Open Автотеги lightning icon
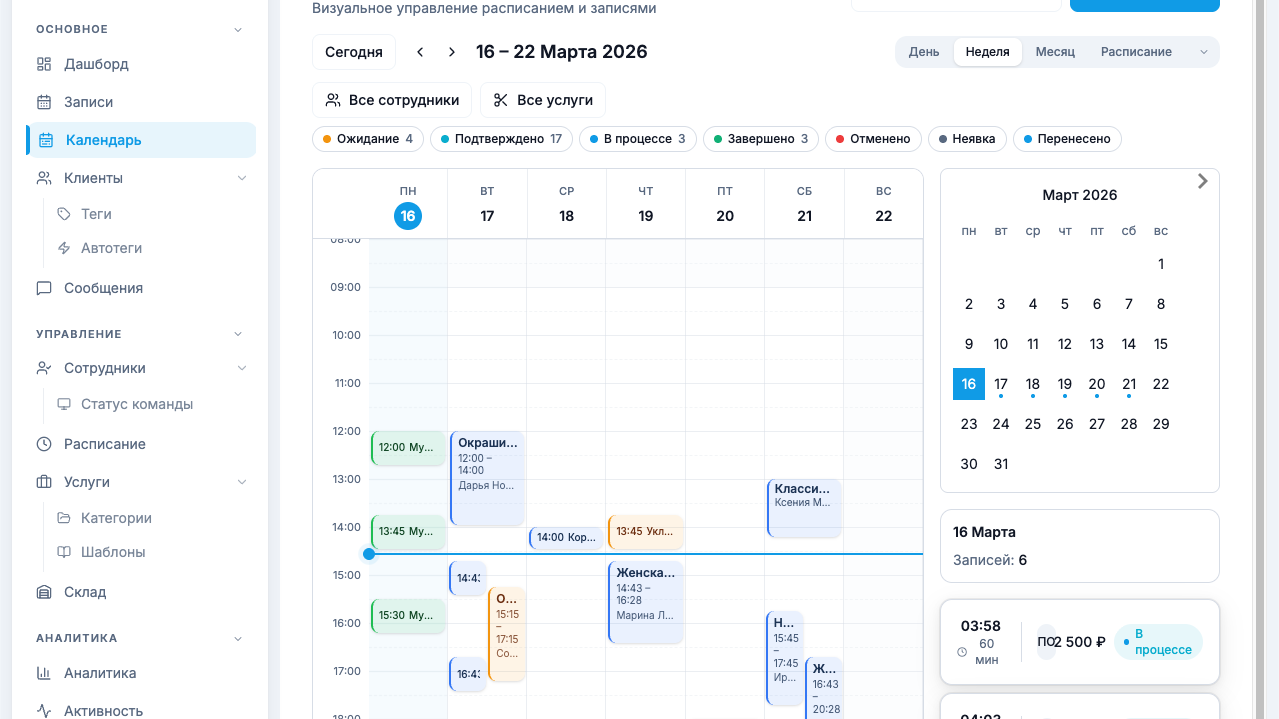 coord(64,248)
